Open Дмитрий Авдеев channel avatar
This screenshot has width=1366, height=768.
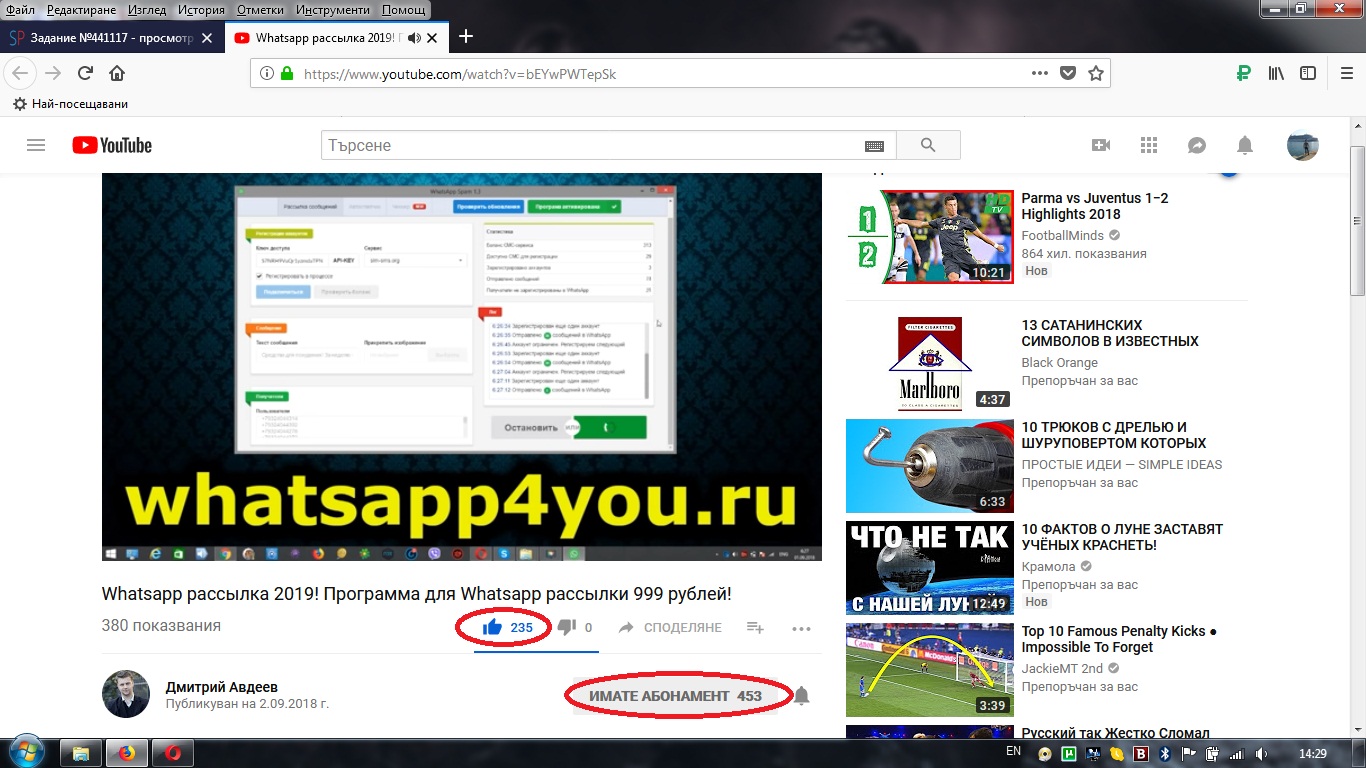(x=126, y=694)
